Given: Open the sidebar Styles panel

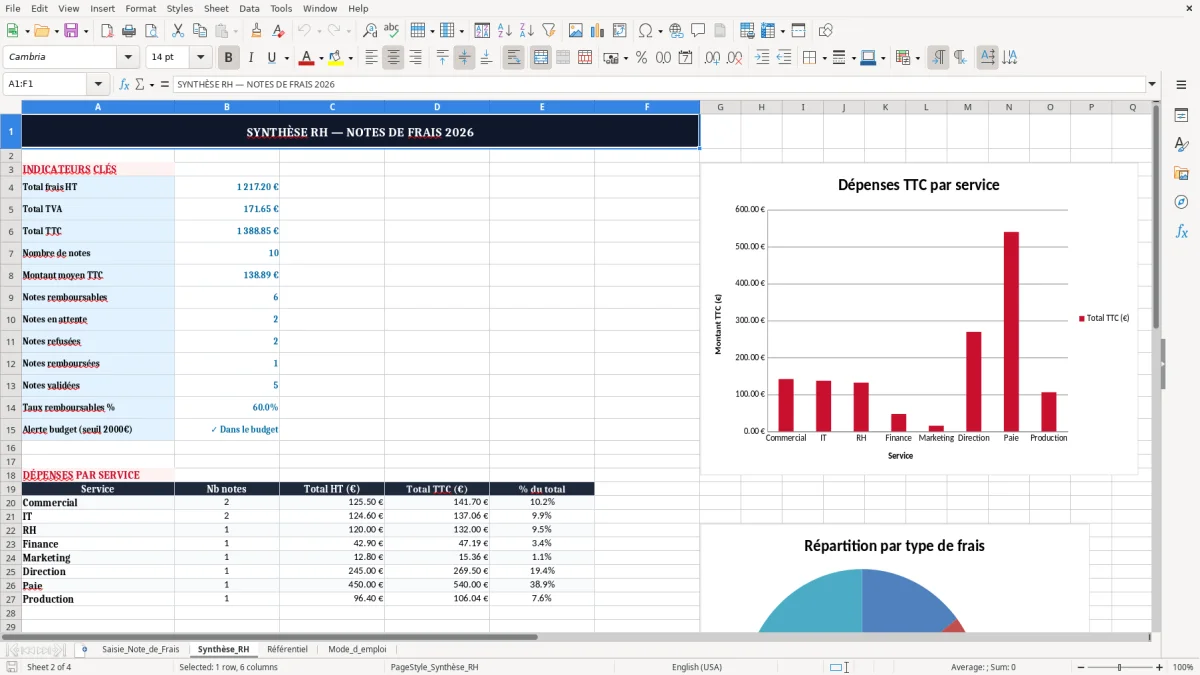Looking at the screenshot, I should click(1181, 144).
